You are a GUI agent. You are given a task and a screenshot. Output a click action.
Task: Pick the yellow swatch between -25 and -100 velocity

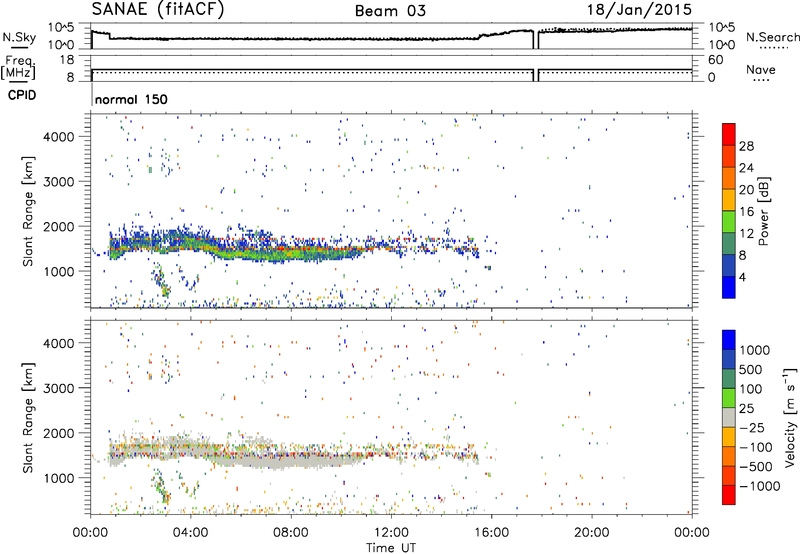point(729,437)
